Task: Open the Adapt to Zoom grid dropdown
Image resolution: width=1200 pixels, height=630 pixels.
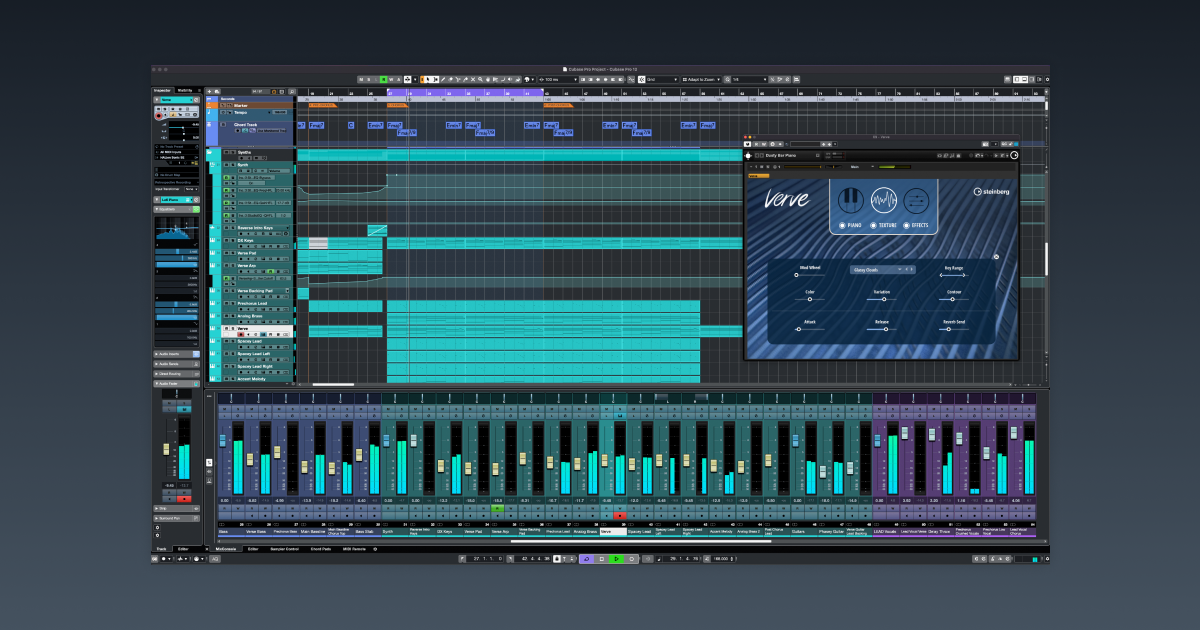Action: click(x=701, y=79)
